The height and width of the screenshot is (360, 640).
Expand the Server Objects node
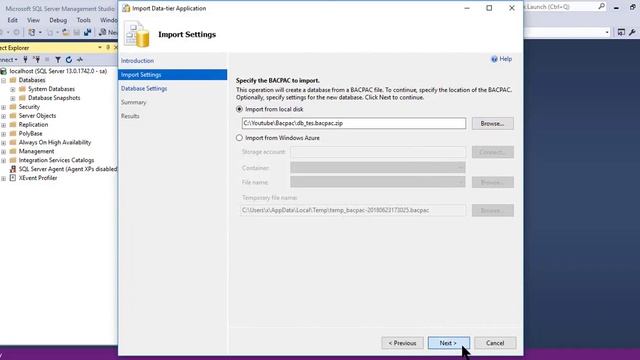point(4,116)
